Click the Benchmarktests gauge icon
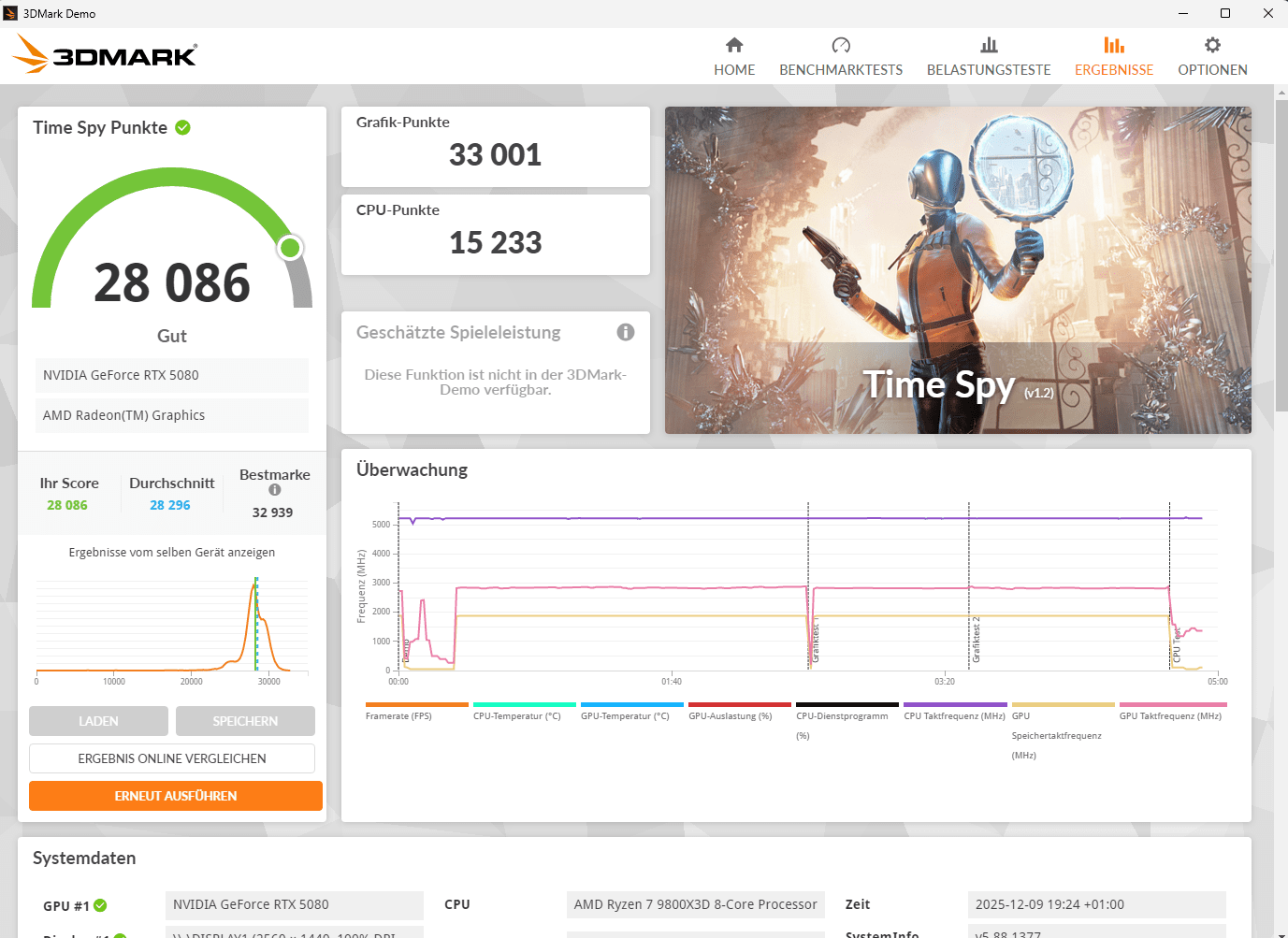 pyautogui.click(x=841, y=45)
